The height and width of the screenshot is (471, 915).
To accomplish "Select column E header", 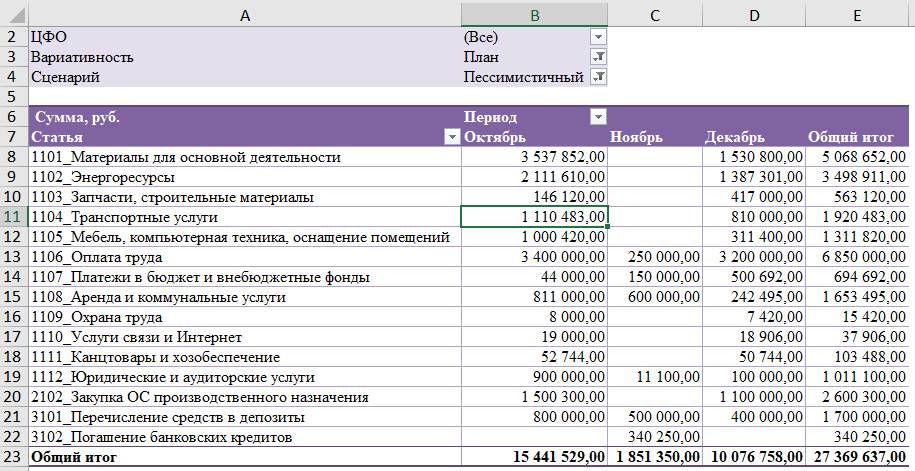I will click(x=857, y=16).
